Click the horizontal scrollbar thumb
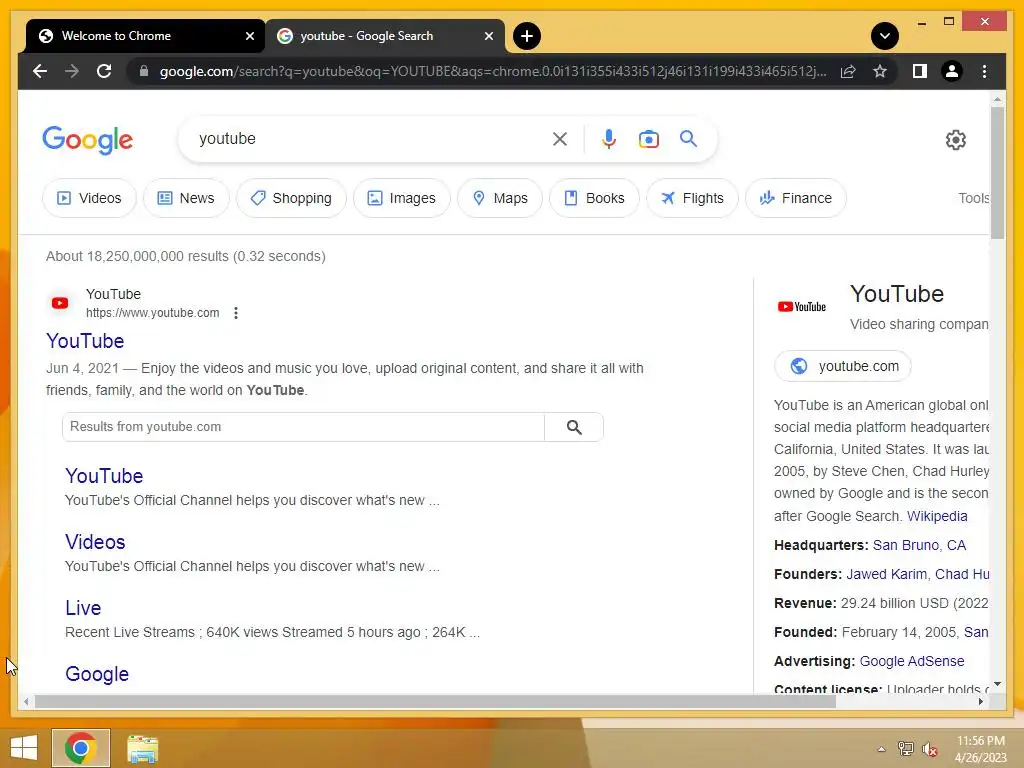The width and height of the screenshot is (1024, 768). point(435,701)
